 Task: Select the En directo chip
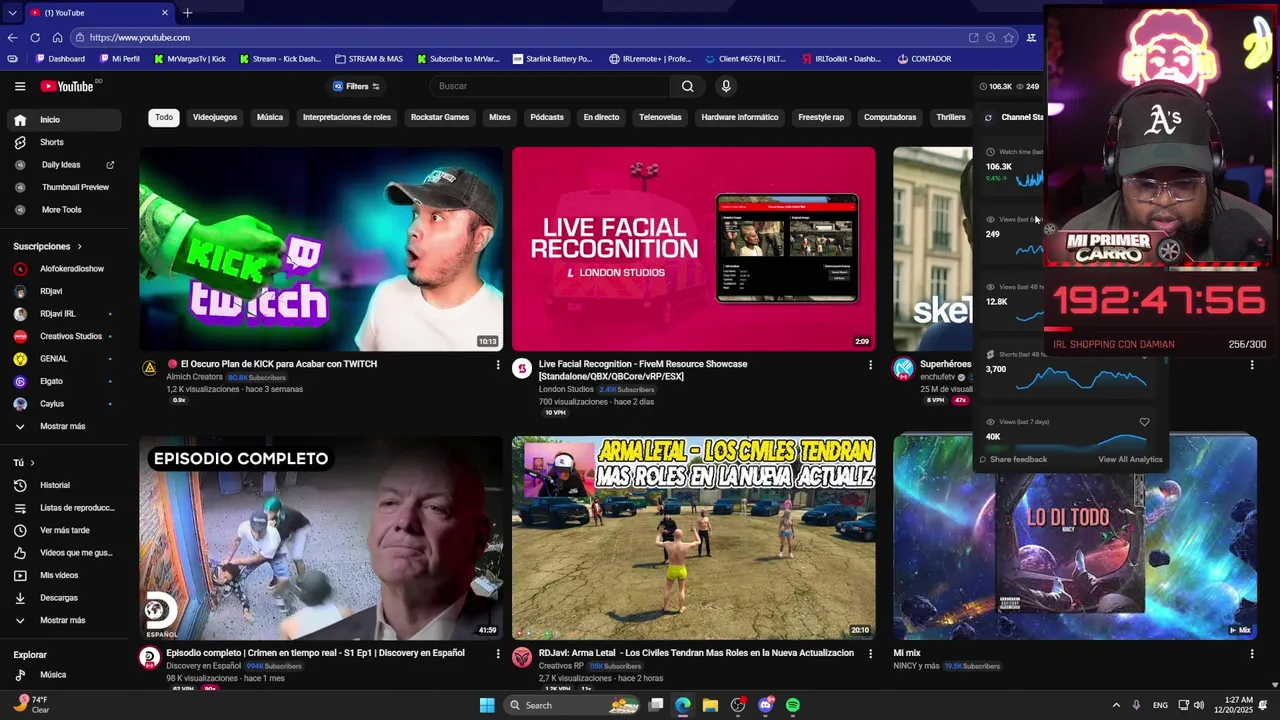pos(601,117)
